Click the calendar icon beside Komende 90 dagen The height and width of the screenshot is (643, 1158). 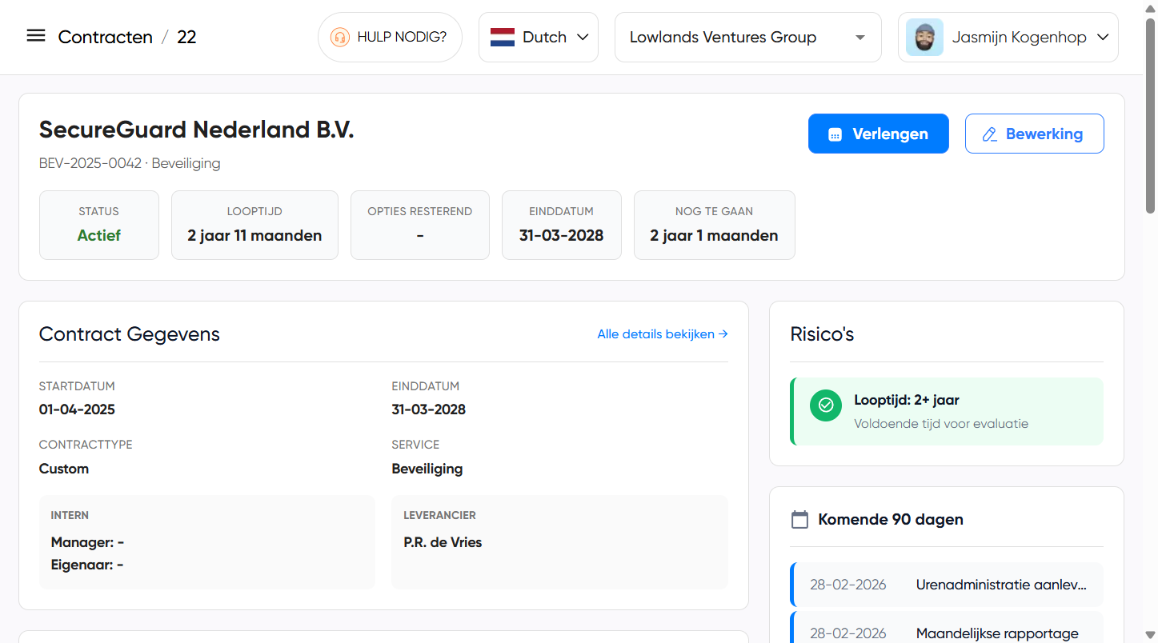tap(799, 519)
